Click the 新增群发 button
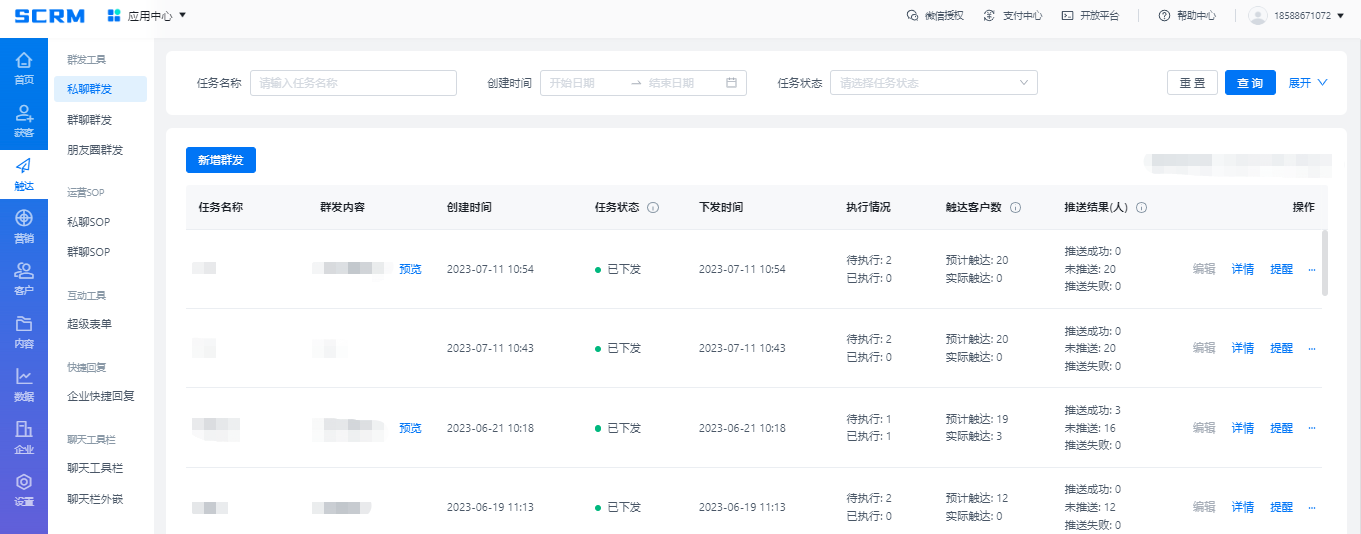This screenshot has width=1361, height=534. pos(221,160)
